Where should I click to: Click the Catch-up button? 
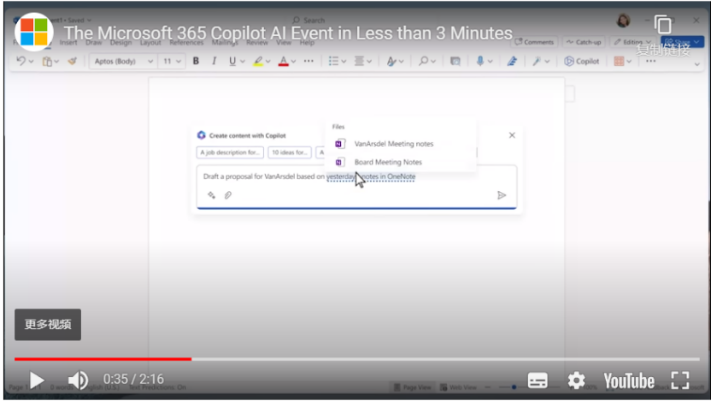tap(584, 42)
